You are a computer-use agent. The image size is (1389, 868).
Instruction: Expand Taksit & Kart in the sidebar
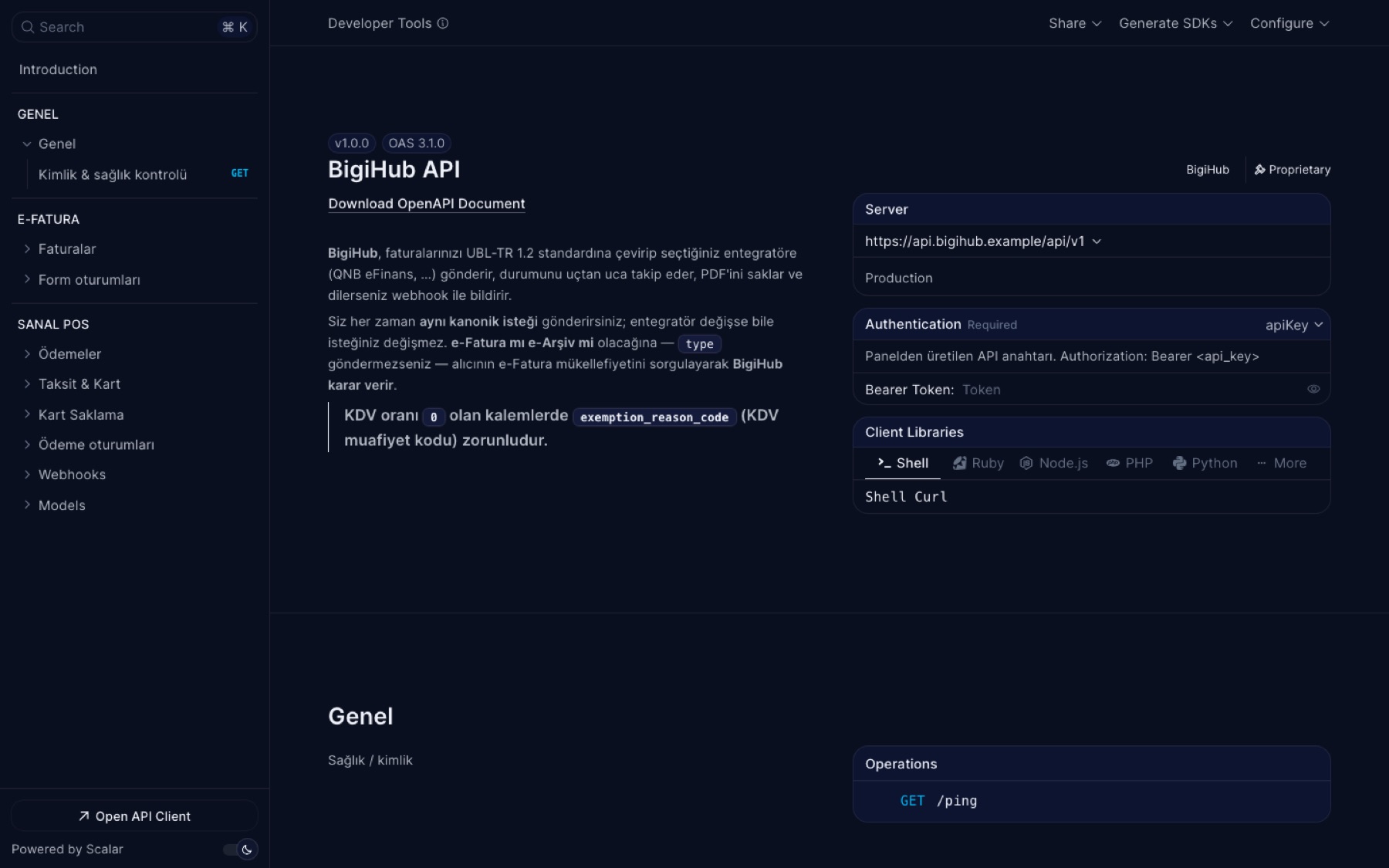click(x=27, y=383)
